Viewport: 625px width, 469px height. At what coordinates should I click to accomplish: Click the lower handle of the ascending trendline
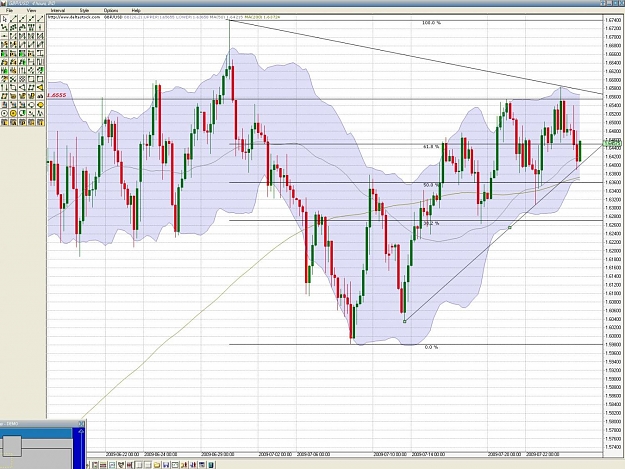[x=405, y=321]
